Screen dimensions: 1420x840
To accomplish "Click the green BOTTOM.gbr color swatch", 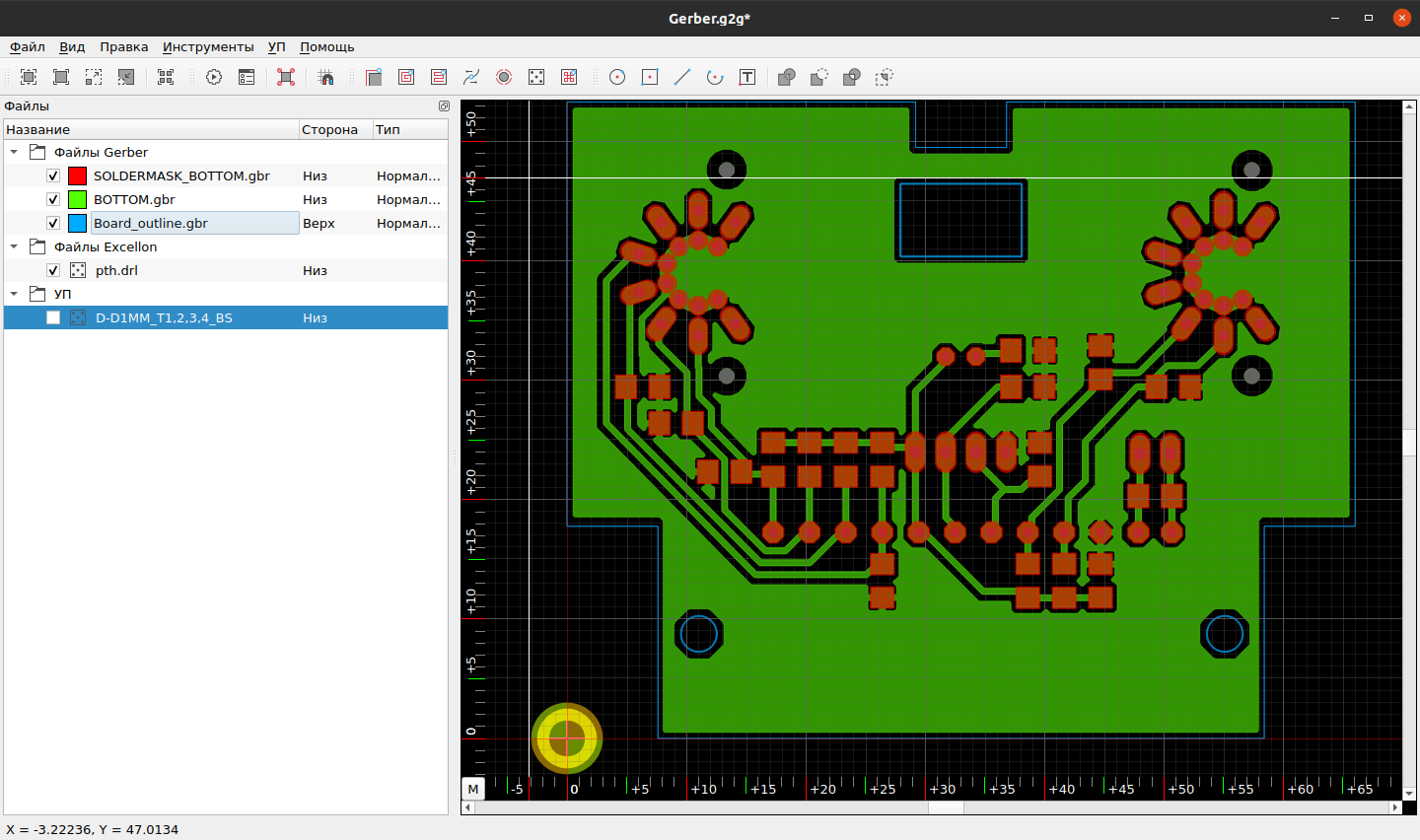I will [78, 200].
